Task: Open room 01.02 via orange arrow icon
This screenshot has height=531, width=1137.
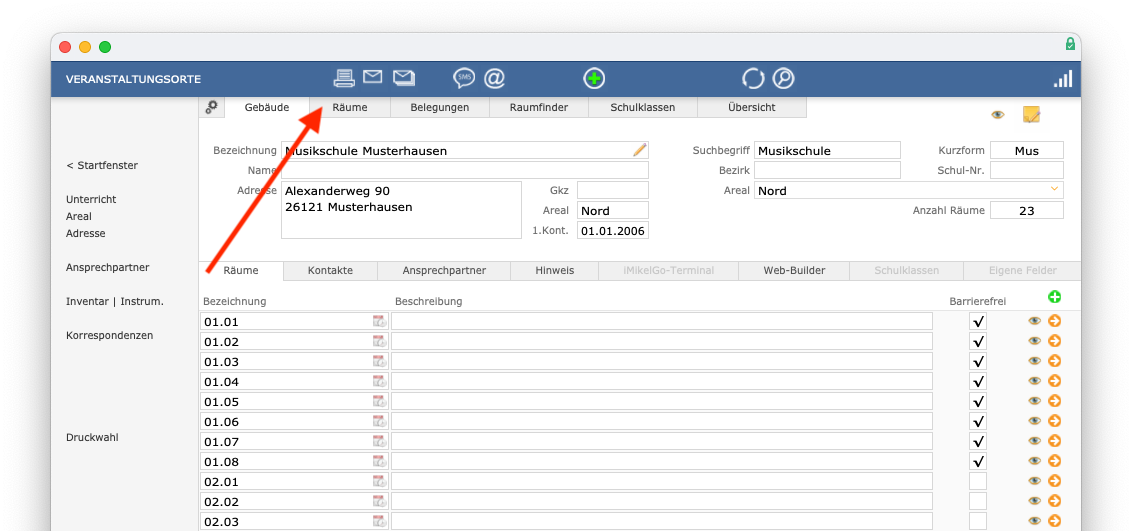Action: 1054,340
